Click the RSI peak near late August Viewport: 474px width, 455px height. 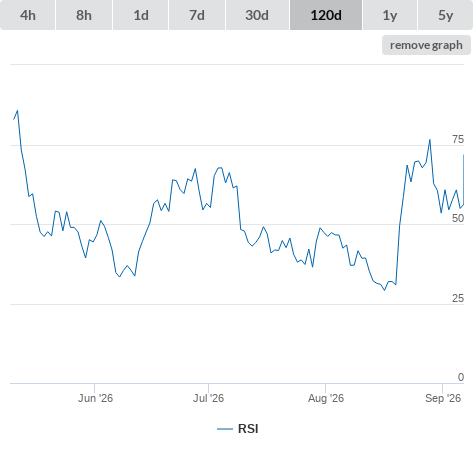[430, 140]
